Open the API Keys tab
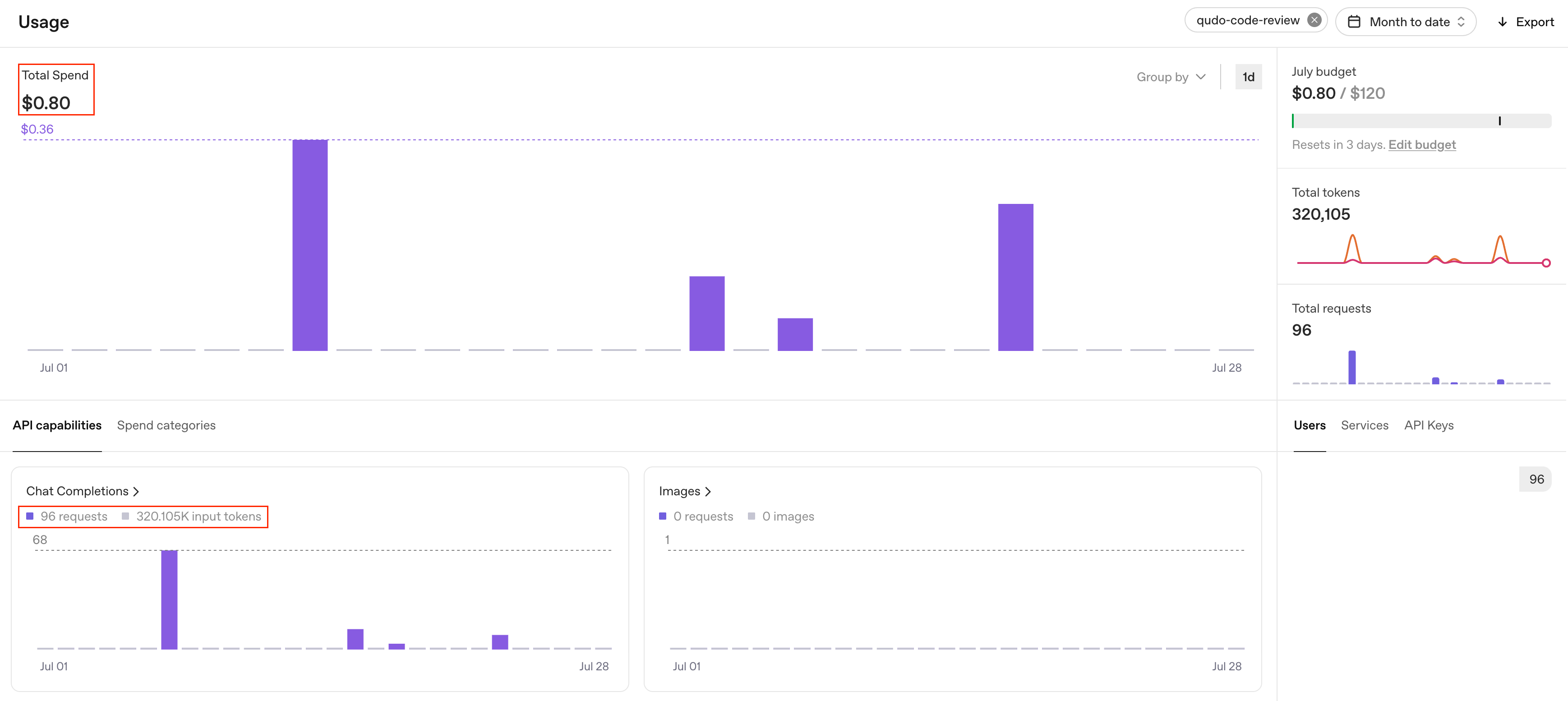This screenshot has width=1568, height=701. 1428,425
